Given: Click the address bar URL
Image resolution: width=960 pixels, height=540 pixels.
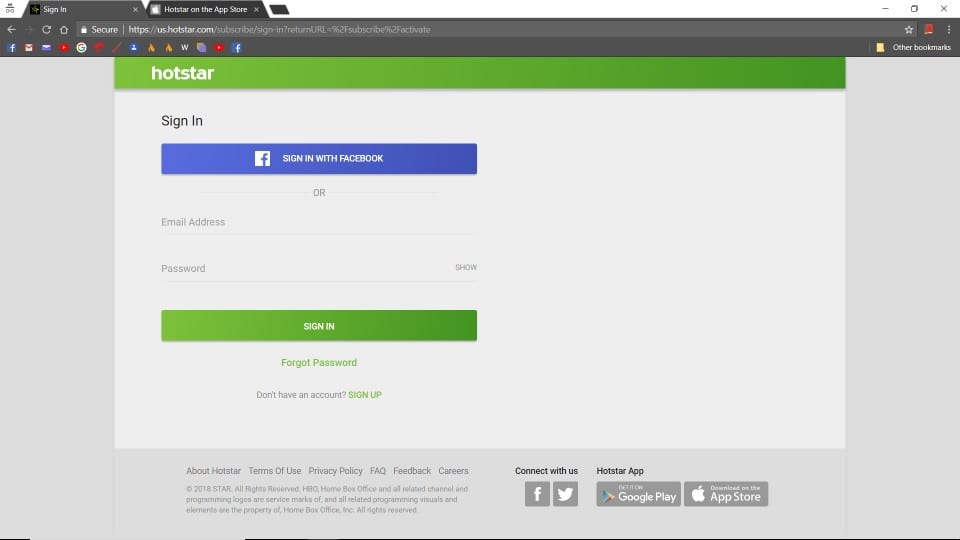Looking at the screenshot, I should [x=279, y=29].
